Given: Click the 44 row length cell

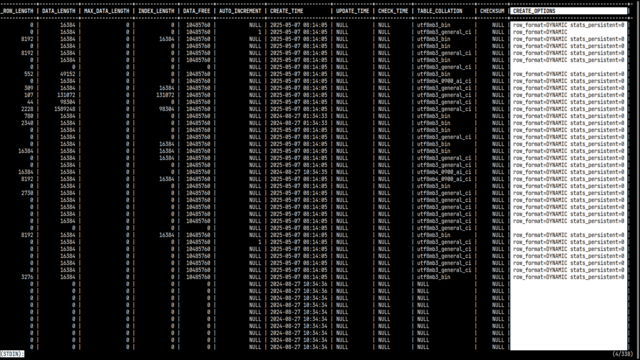Looking at the screenshot, I should tap(30, 102).
